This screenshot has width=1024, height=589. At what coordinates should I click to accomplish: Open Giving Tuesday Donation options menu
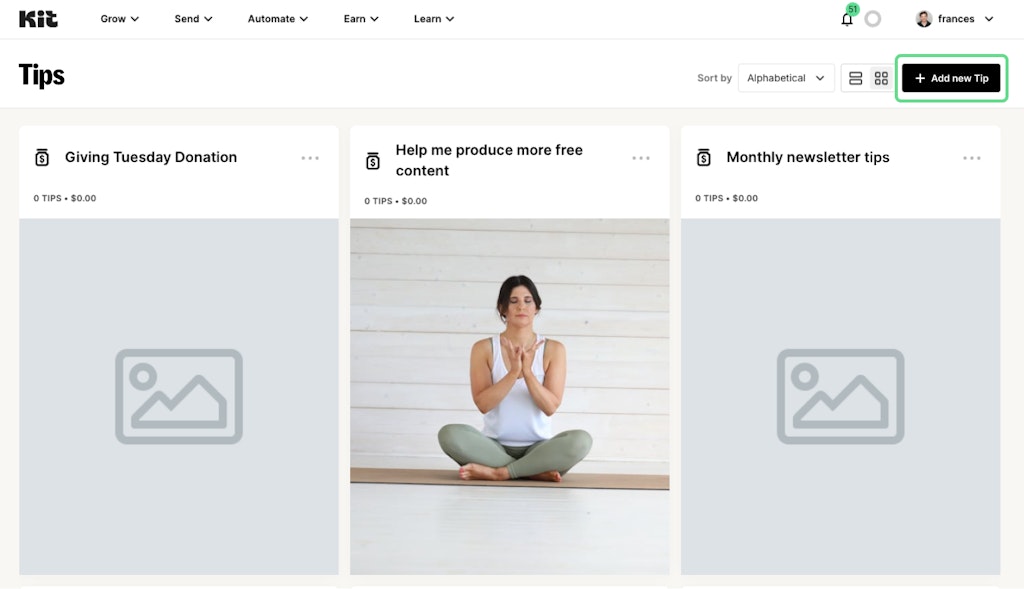(310, 158)
